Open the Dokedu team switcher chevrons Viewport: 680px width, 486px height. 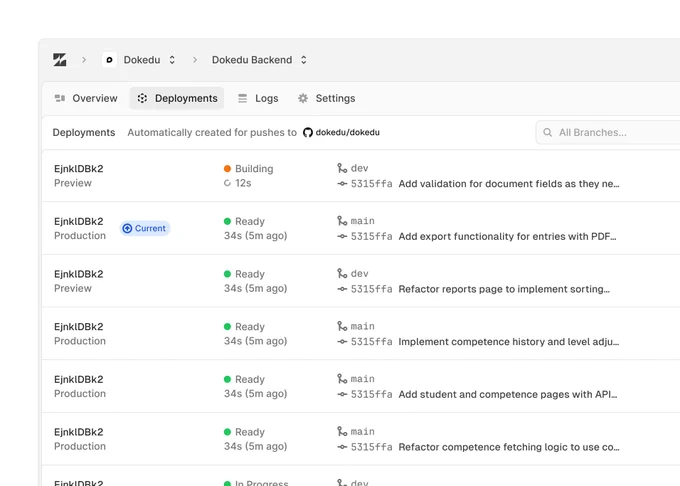point(172,60)
